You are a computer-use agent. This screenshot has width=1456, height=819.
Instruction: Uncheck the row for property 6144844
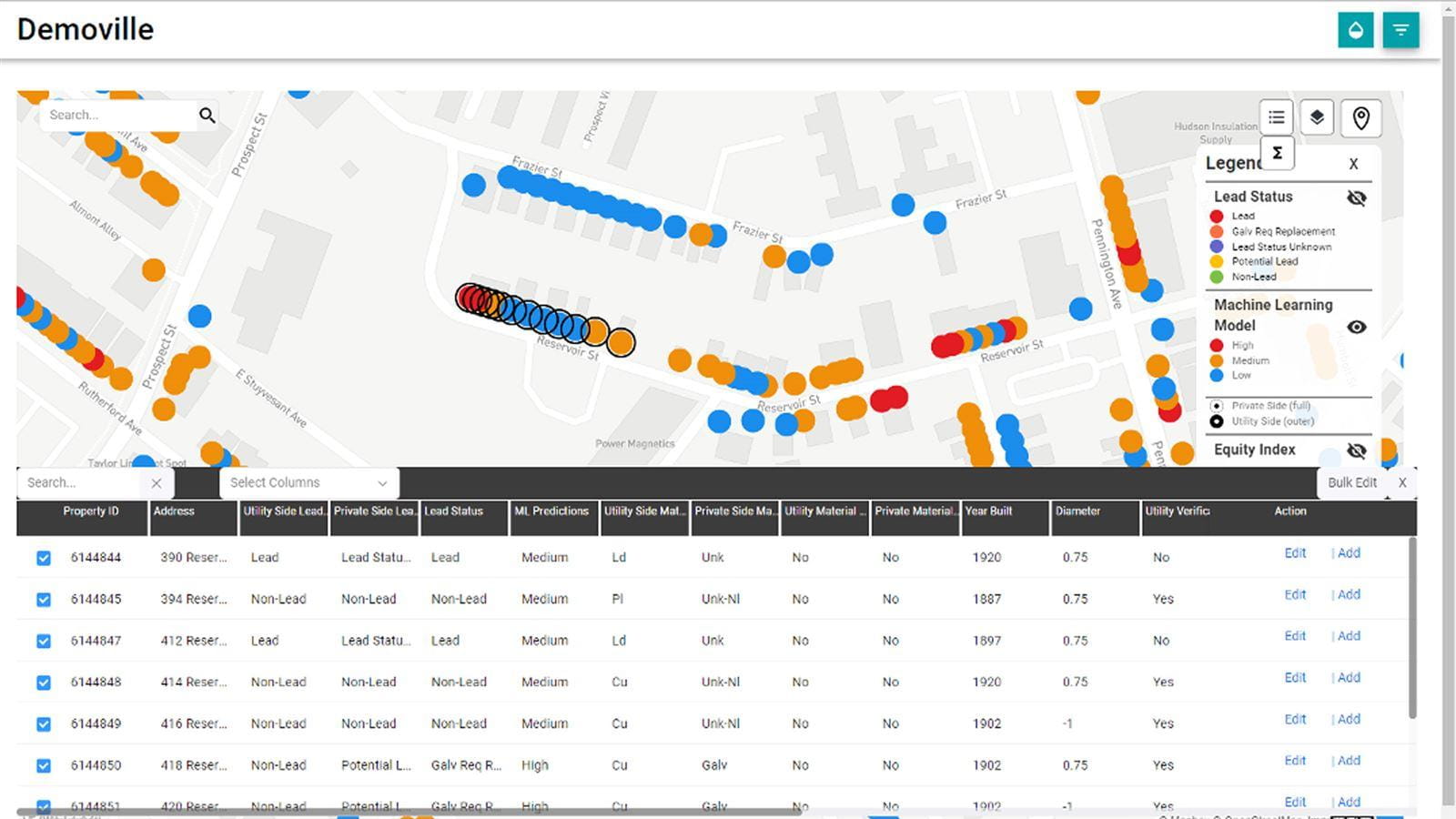(44, 558)
